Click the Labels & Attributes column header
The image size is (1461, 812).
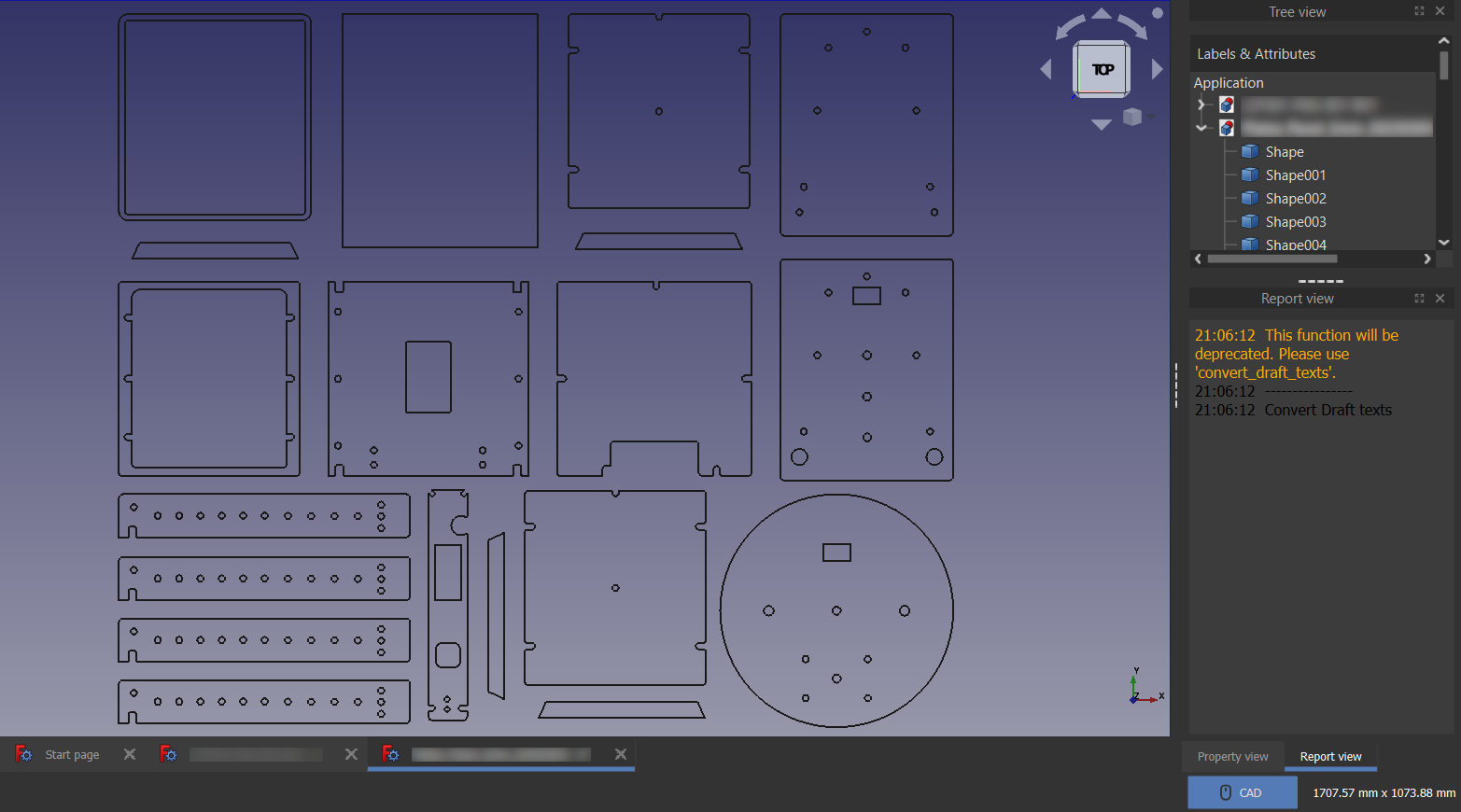click(1312, 54)
